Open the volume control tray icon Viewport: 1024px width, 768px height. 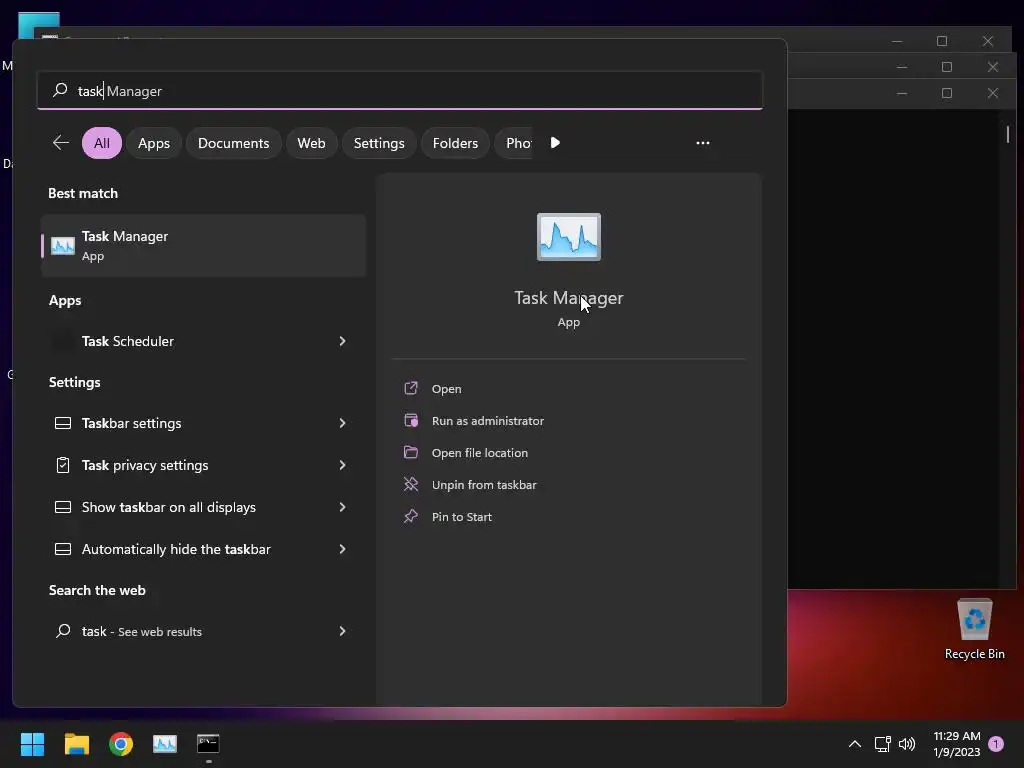pos(907,744)
